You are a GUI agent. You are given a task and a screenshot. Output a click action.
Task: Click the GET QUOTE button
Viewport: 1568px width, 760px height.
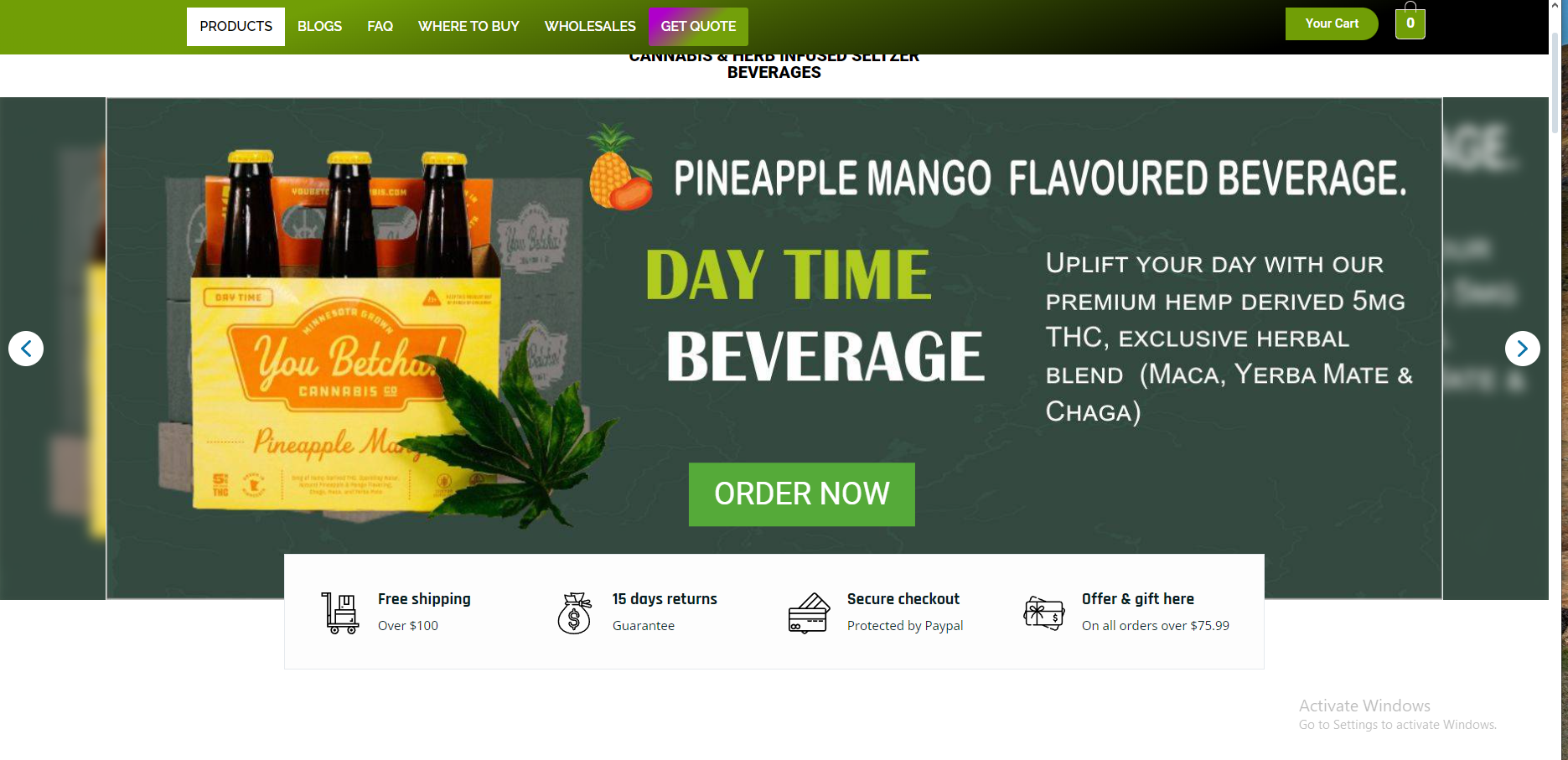click(x=698, y=27)
